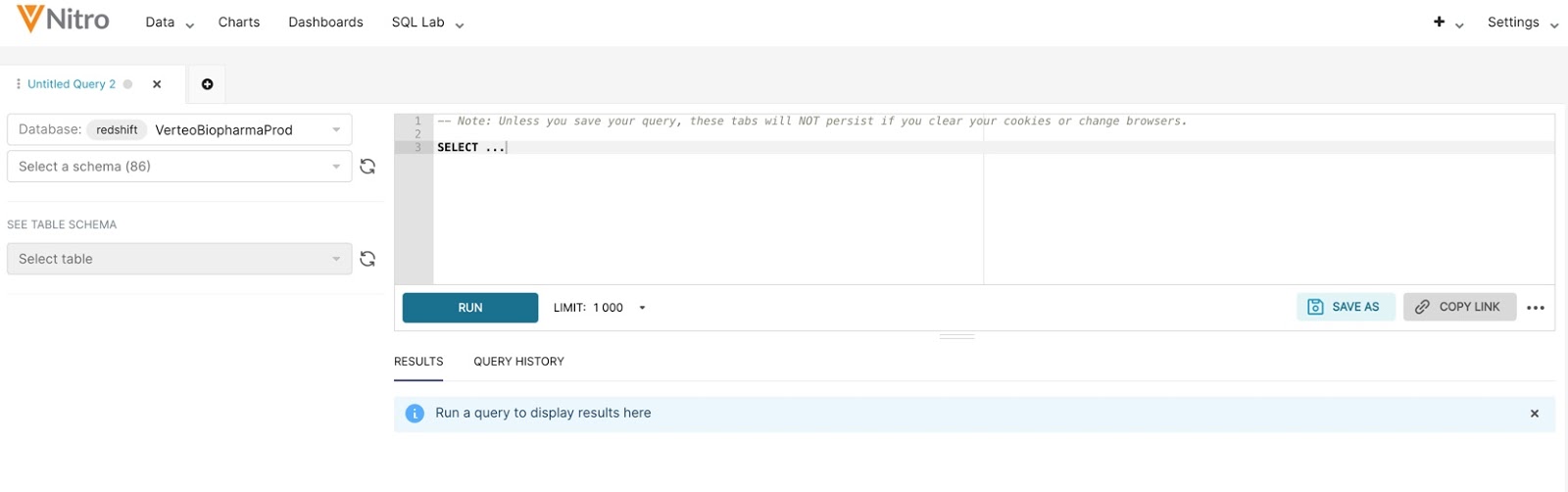Switch to the Query History tab

(x=518, y=362)
